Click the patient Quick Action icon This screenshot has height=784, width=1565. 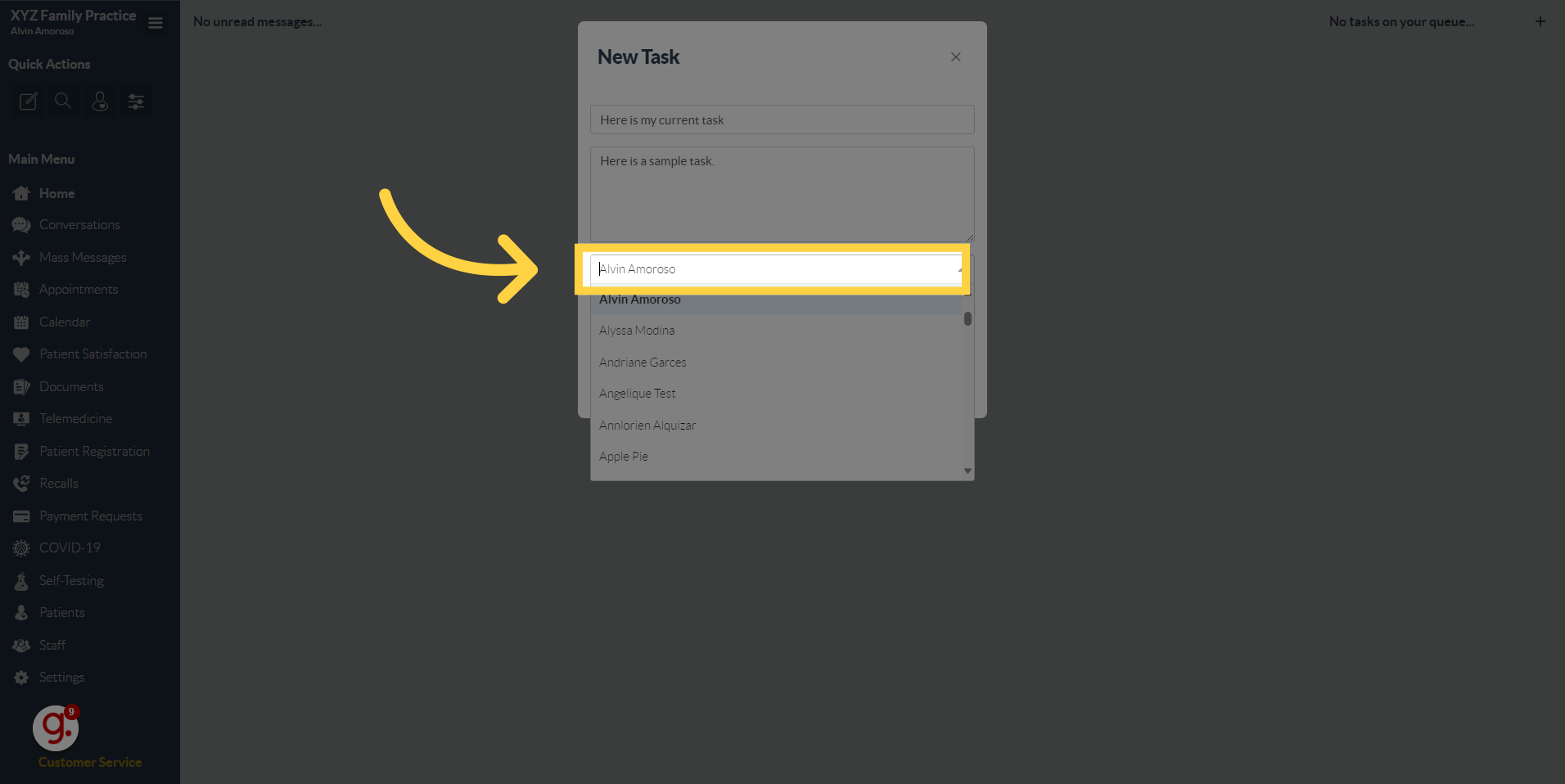point(99,101)
